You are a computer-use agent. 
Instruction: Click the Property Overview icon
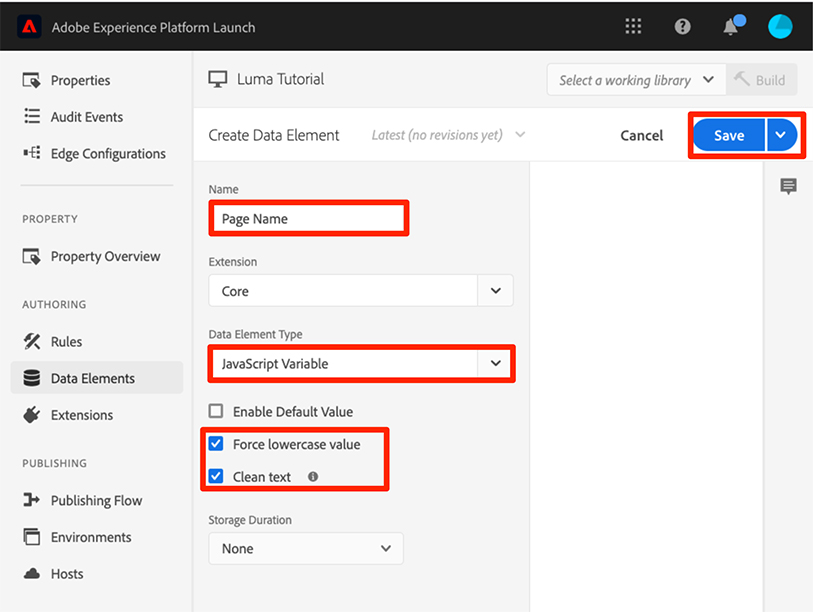coord(32,256)
